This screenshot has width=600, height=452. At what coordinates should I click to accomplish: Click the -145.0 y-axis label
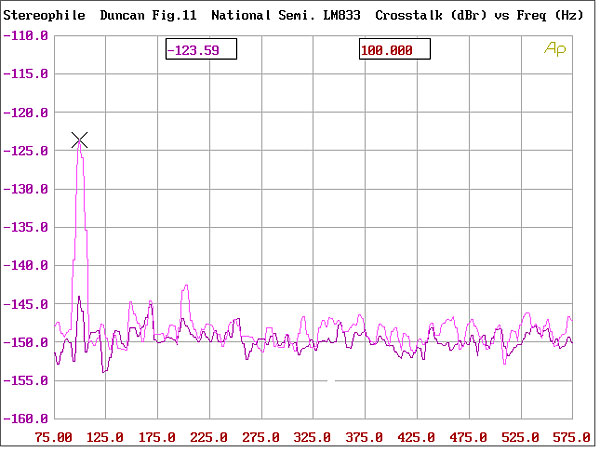tap(26, 304)
